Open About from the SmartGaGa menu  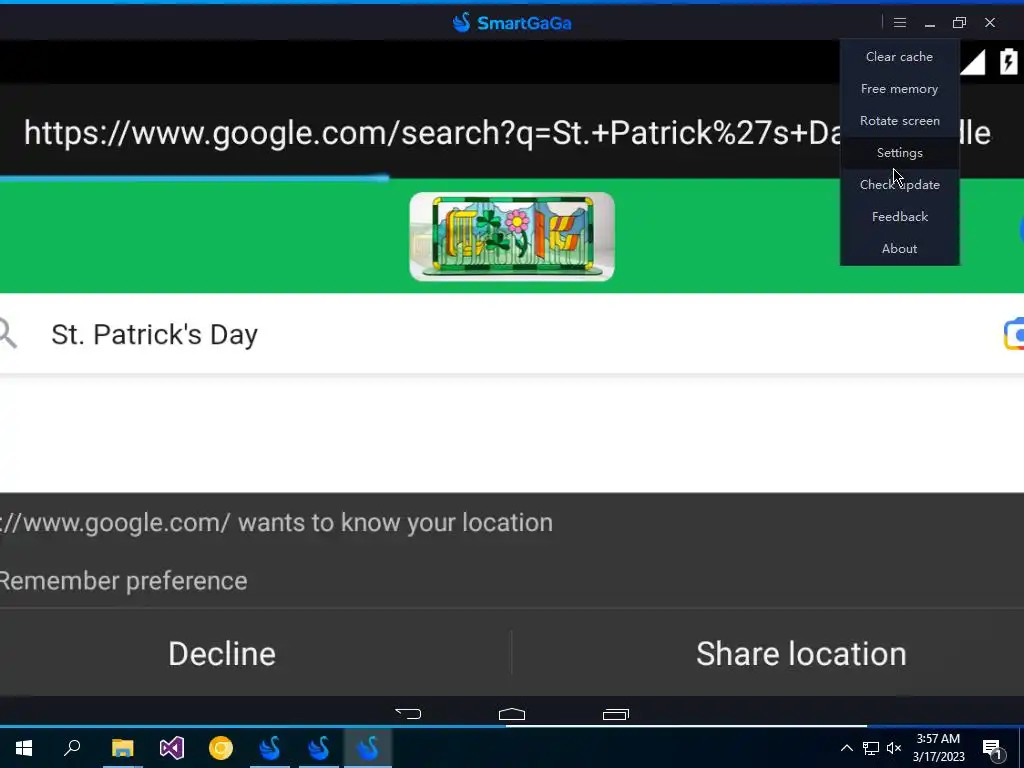pos(899,249)
